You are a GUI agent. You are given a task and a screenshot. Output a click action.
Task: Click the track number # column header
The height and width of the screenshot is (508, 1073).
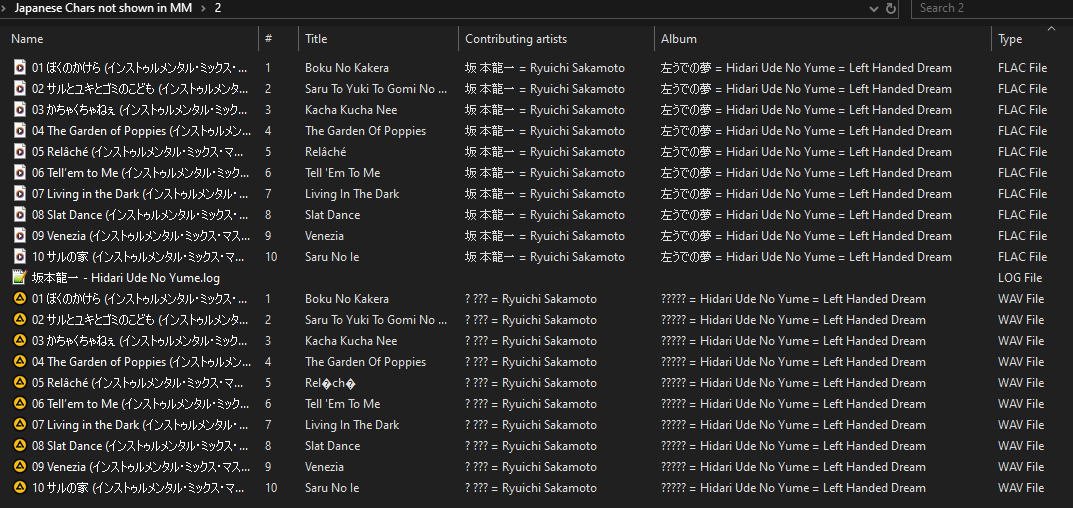(x=268, y=39)
